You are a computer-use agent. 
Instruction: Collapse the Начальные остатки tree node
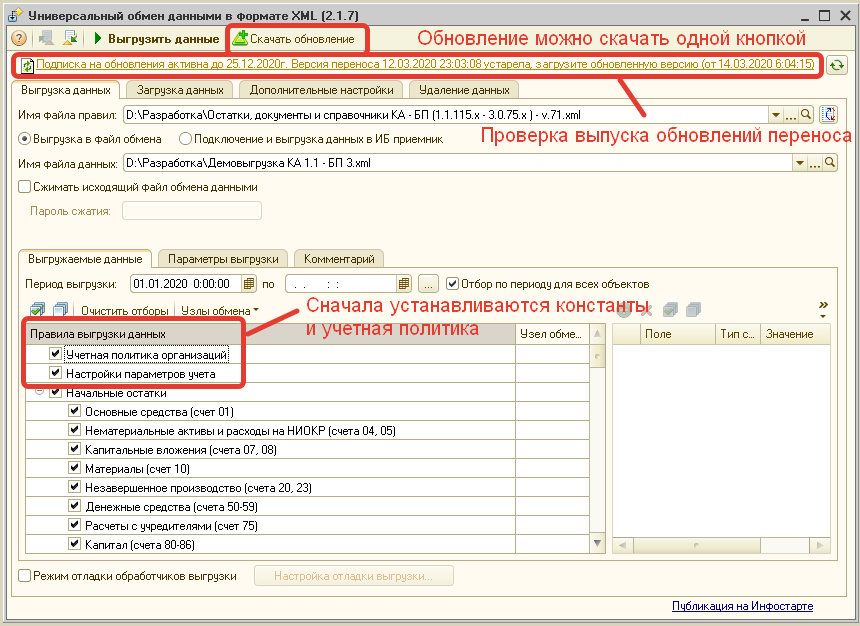click(x=41, y=392)
